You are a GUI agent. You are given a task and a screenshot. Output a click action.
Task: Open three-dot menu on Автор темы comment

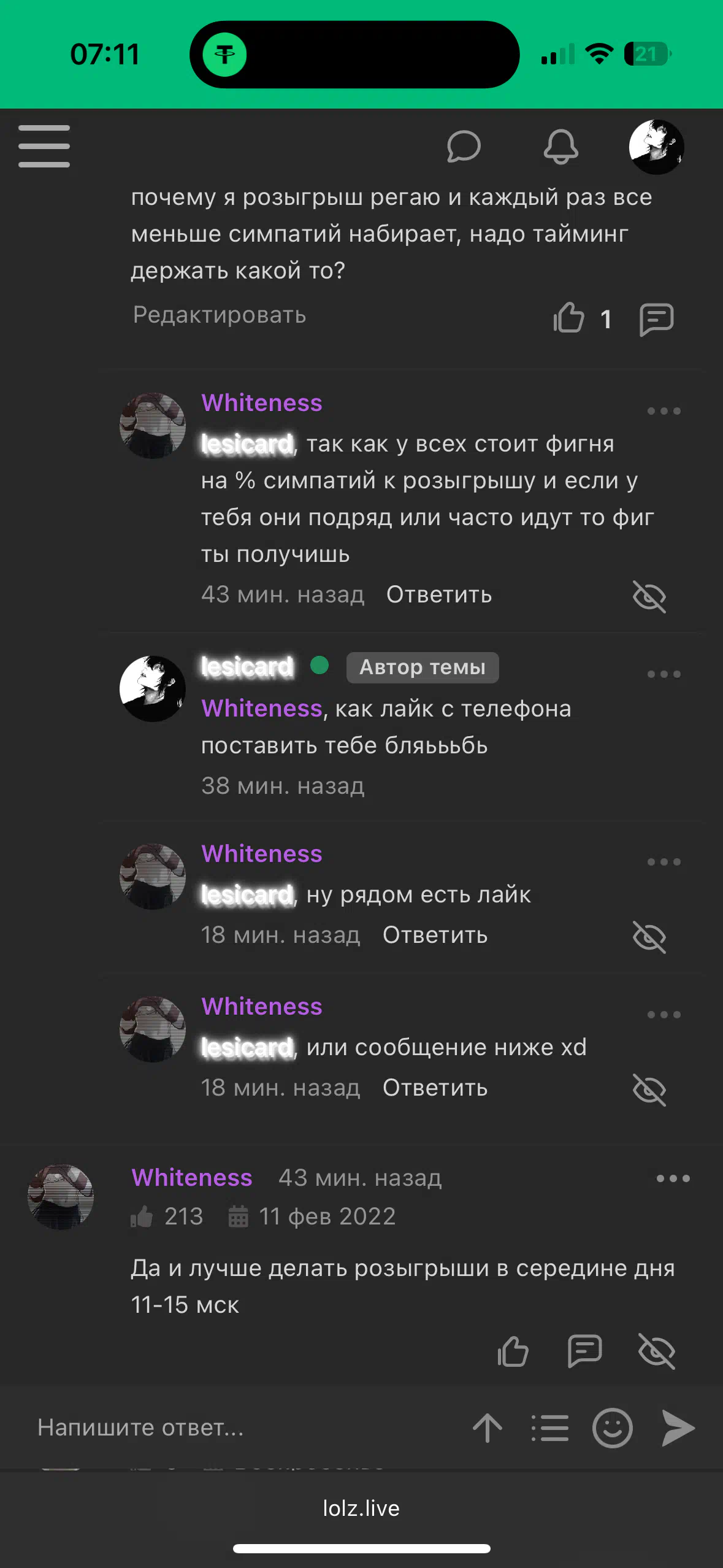pos(664,674)
